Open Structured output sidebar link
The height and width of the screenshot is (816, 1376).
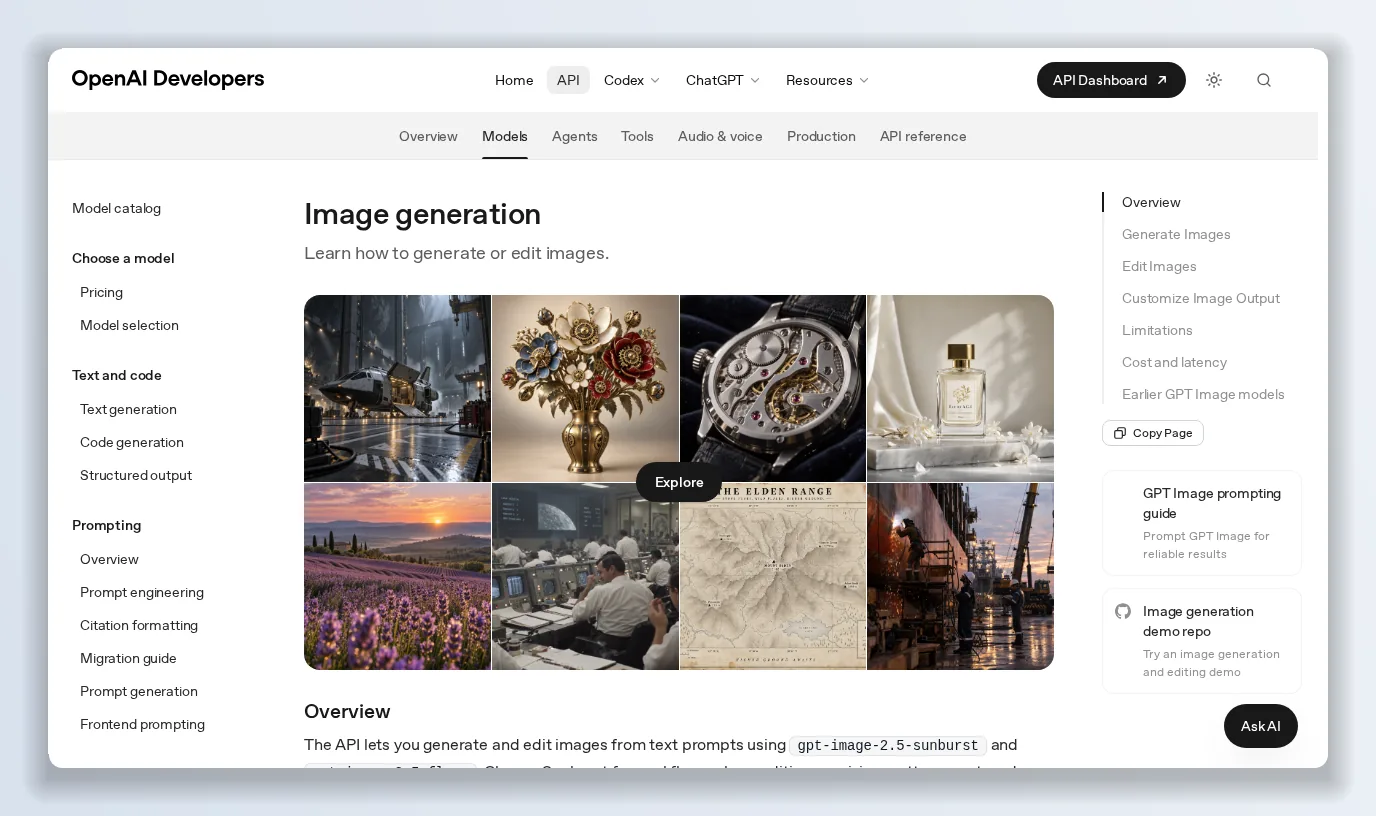tap(136, 475)
